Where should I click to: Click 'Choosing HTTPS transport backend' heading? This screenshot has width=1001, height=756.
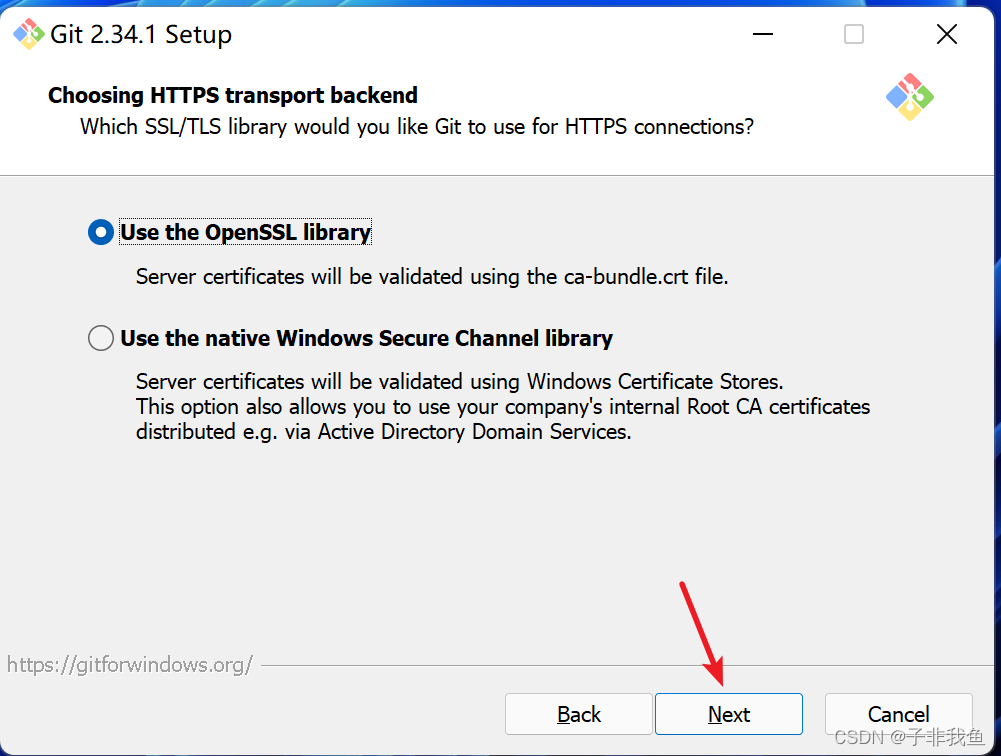[233, 95]
